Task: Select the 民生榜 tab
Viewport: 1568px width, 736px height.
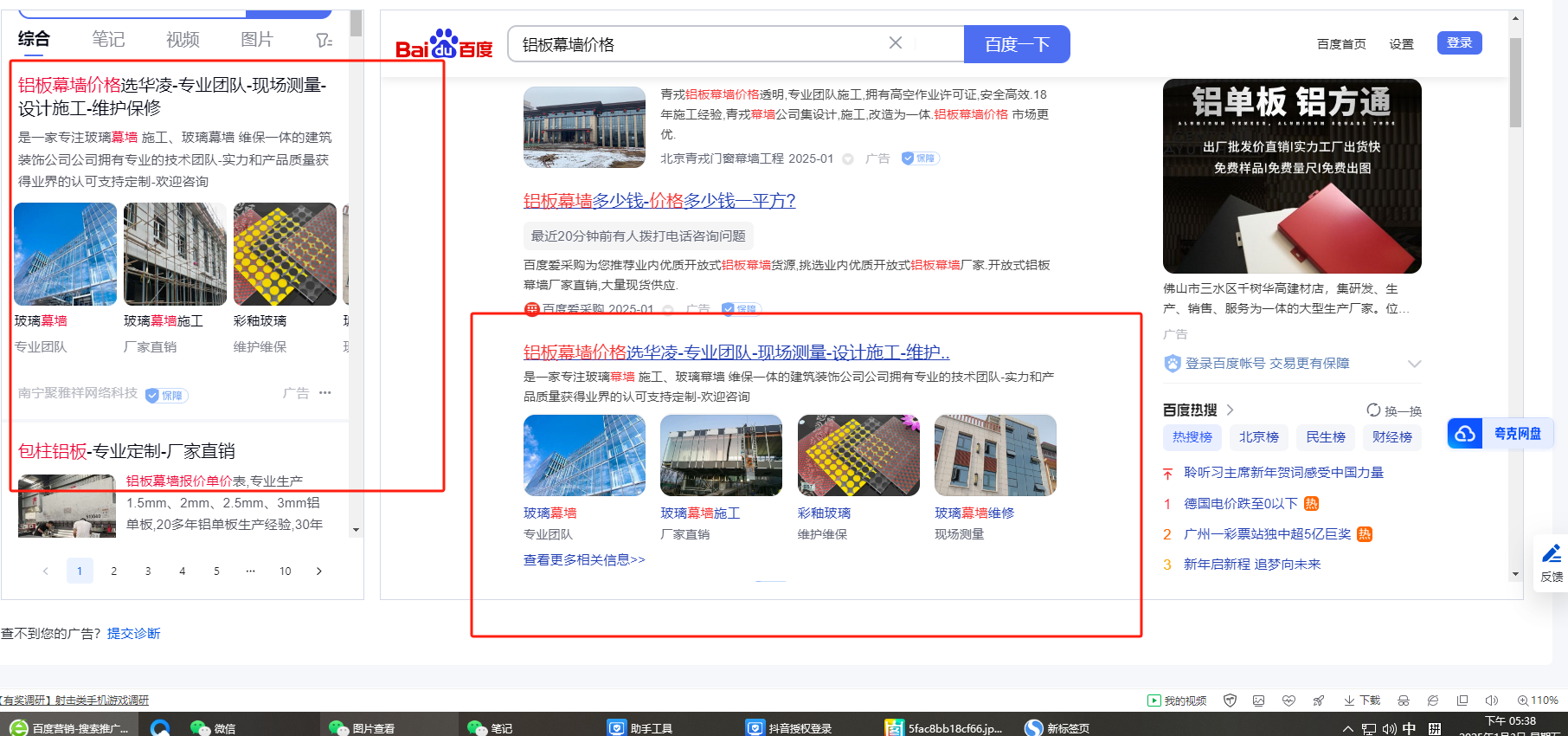Action: click(x=1326, y=437)
